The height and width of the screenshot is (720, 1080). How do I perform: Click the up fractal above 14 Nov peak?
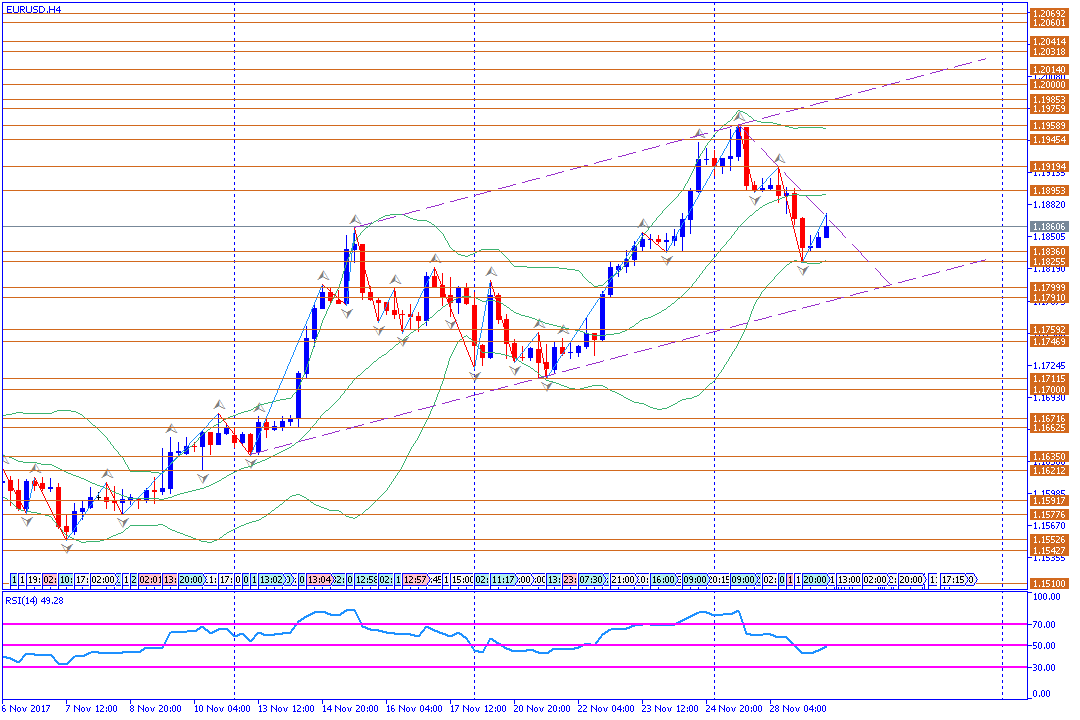pos(355,217)
